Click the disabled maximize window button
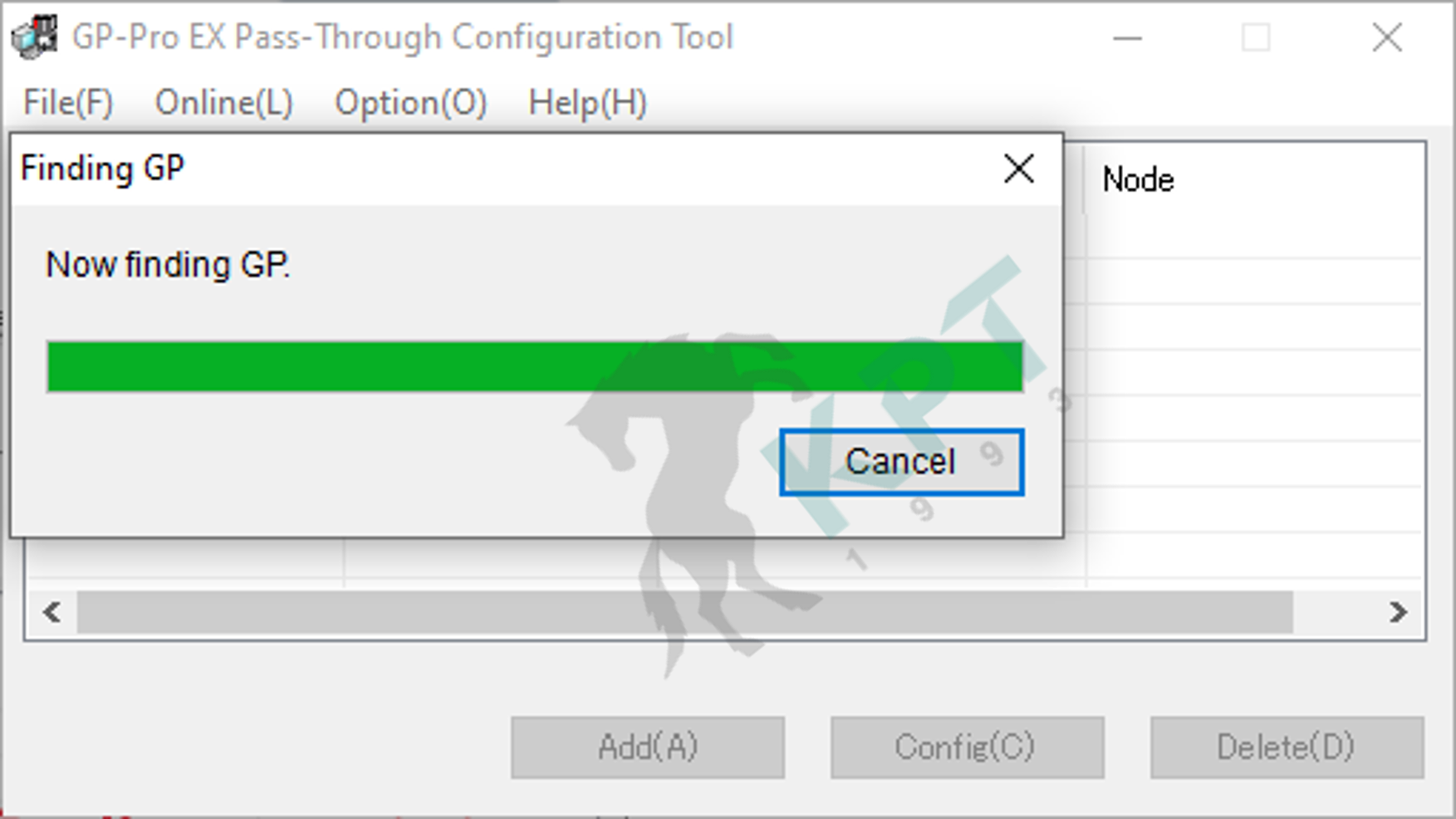The width and height of the screenshot is (1456, 819). [x=1256, y=38]
